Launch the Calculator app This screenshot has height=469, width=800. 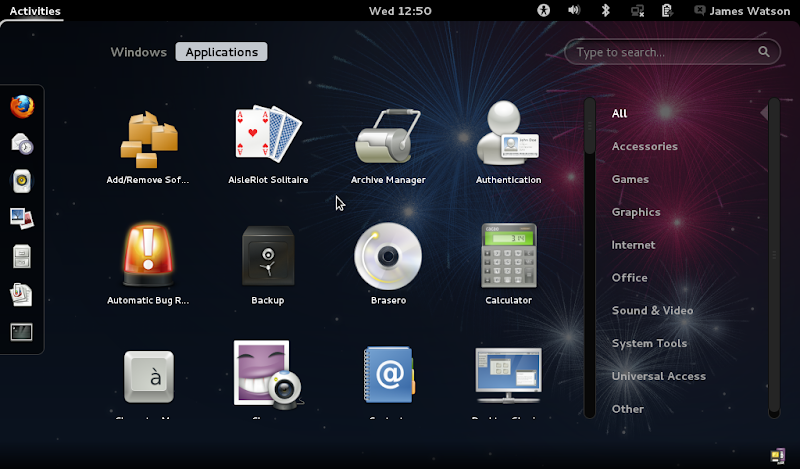(509, 256)
